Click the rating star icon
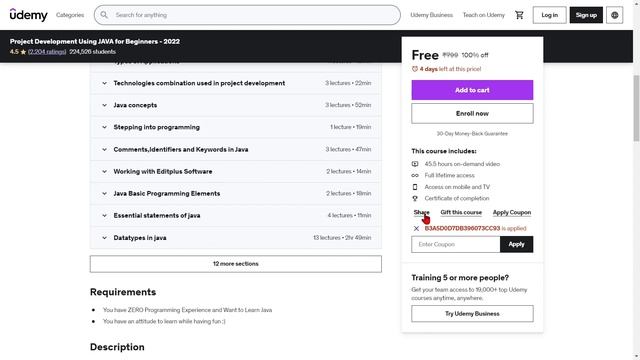The height and width of the screenshot is (360, 640). pyautogui.click(x=23, y=52)
